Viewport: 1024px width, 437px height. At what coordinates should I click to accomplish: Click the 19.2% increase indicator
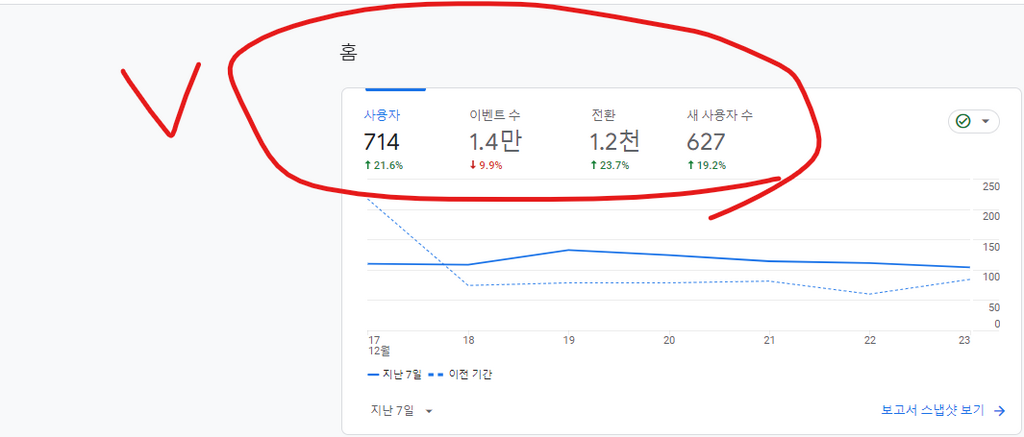(x=706, y=166)
